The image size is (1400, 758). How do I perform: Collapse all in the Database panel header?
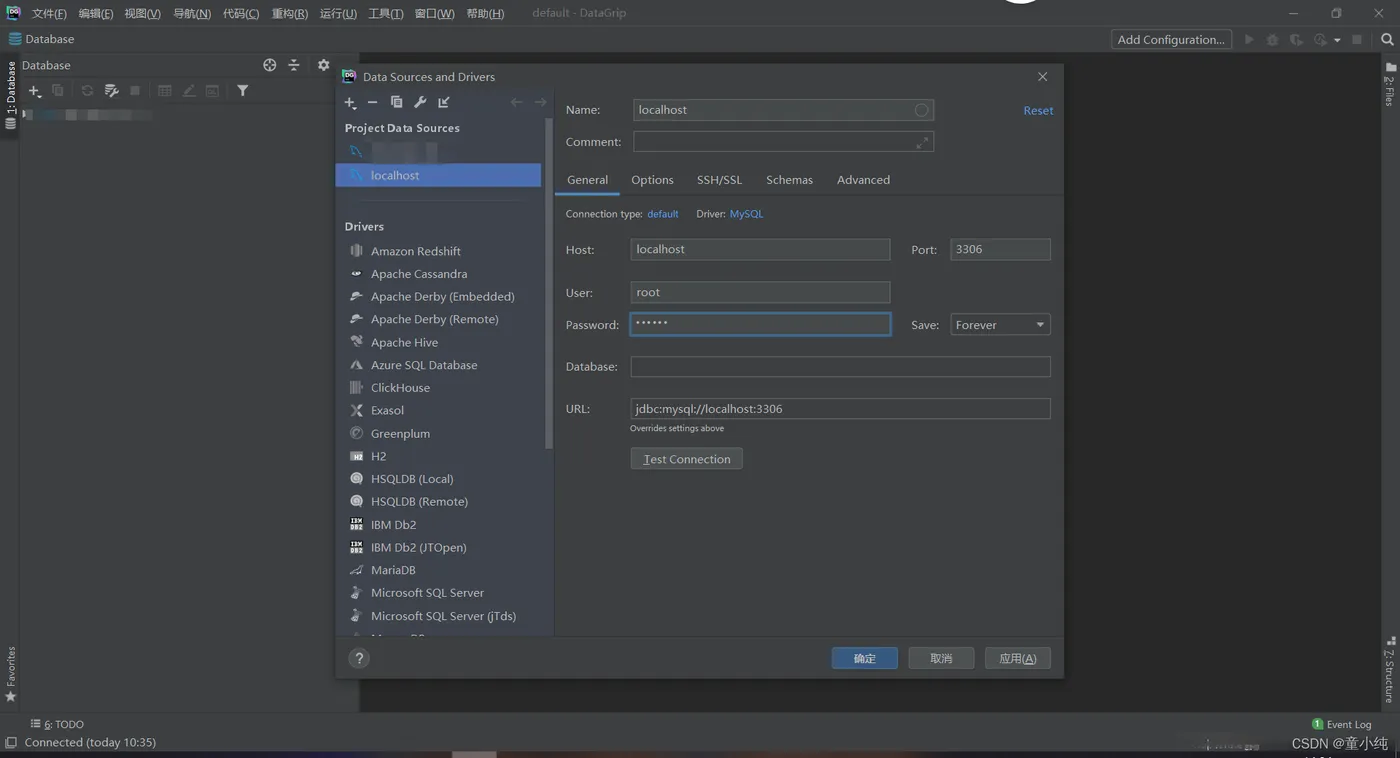[294, 65]
